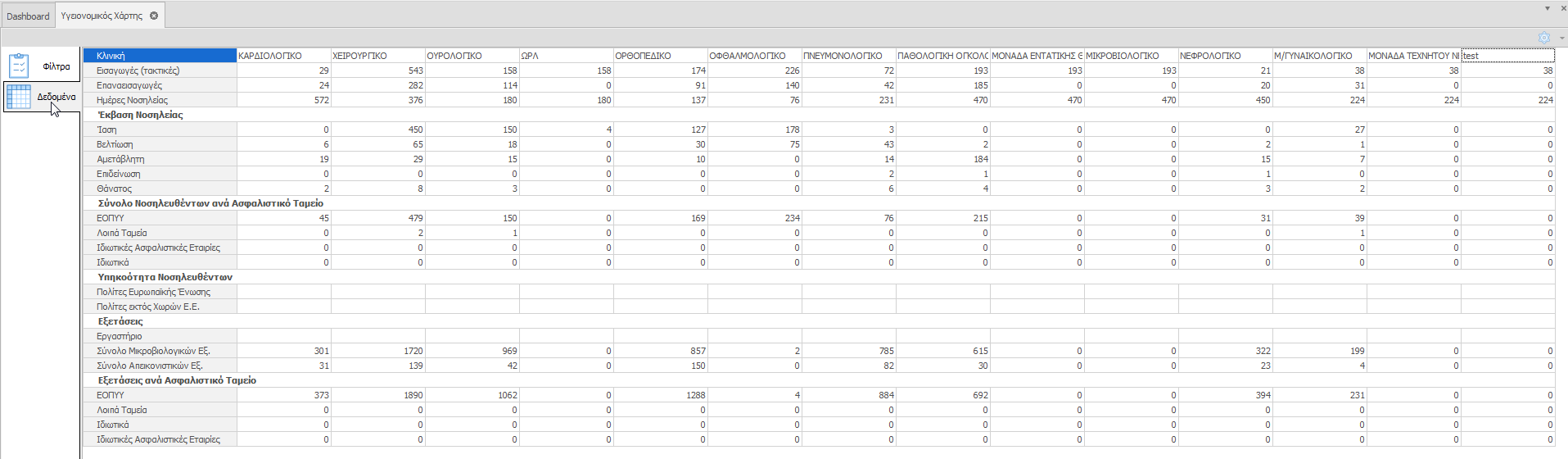Select the ΧΕΙΡΟΥΡΓΙΚΟ column header
1568x459 pixels.
coord(377,56)
